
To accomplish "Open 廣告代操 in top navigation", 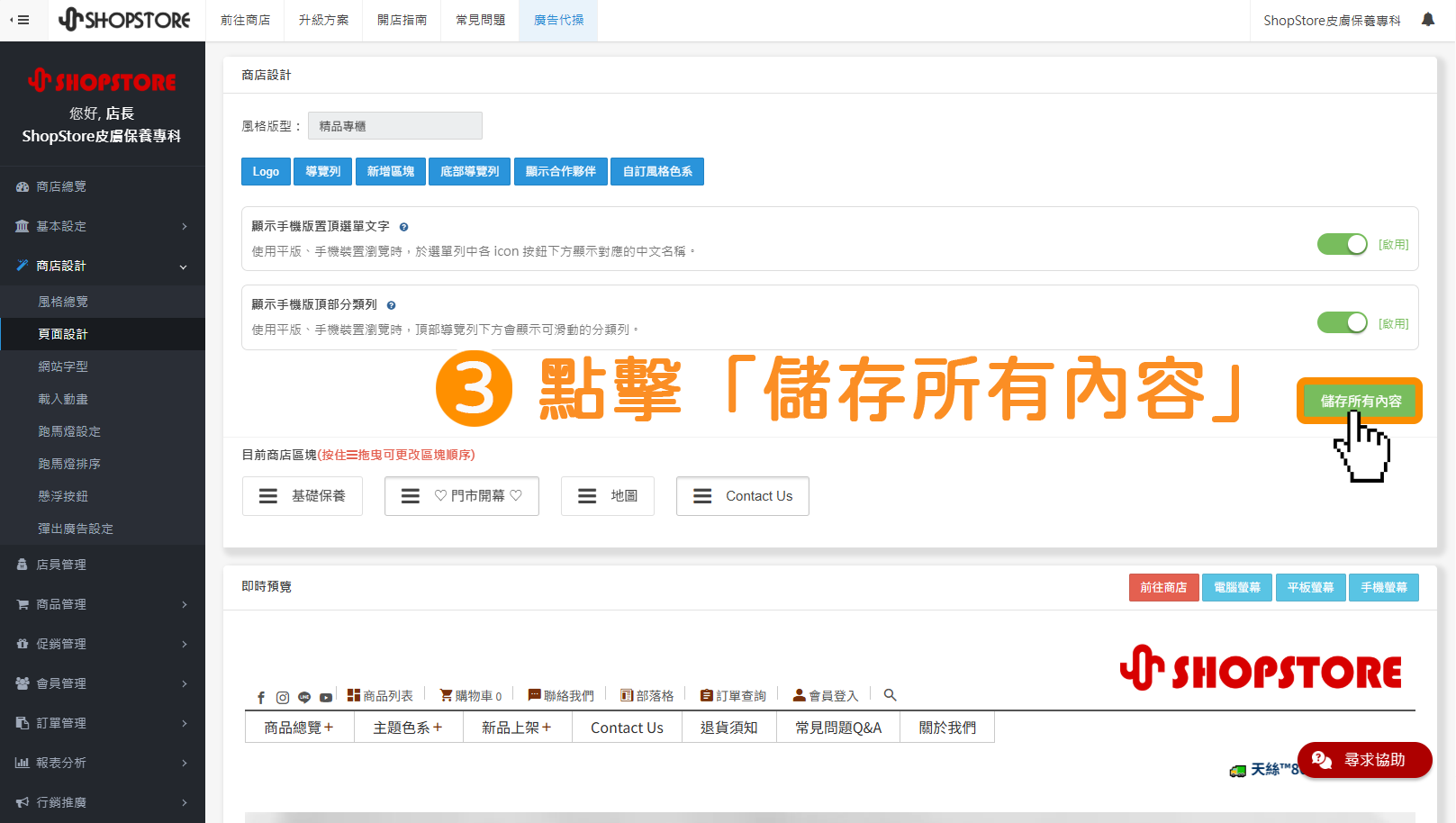I will 559,20.
